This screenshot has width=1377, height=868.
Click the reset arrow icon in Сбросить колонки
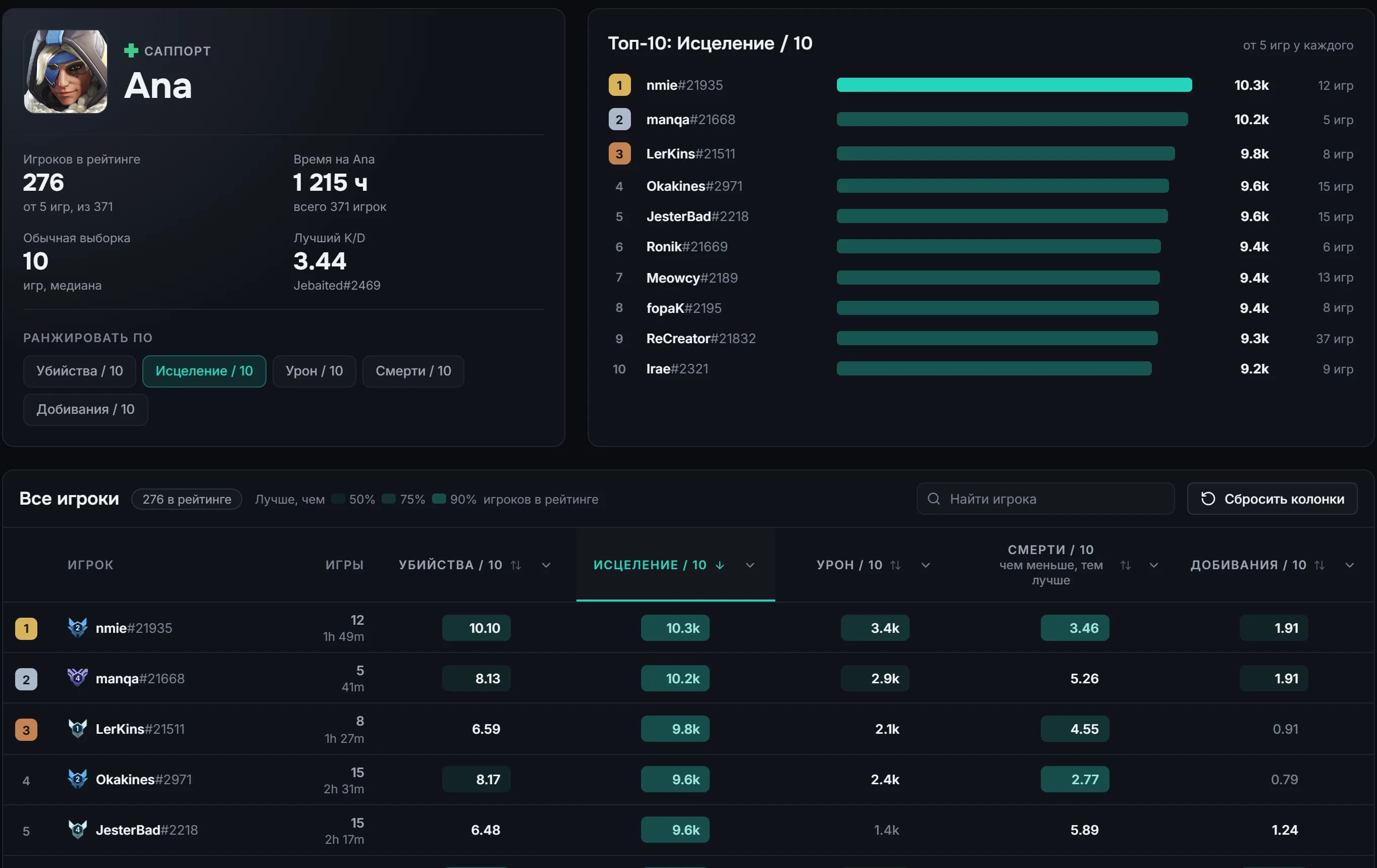[1208, 499]
